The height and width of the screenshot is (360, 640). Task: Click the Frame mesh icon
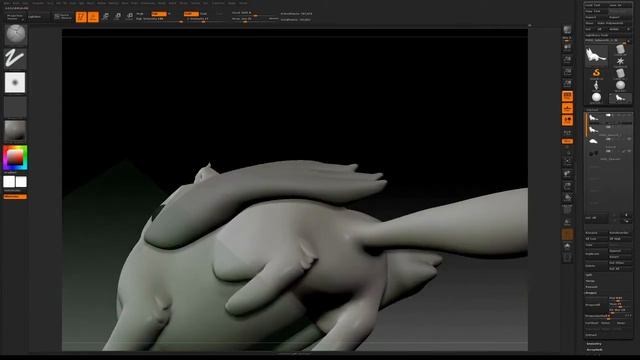567,162
